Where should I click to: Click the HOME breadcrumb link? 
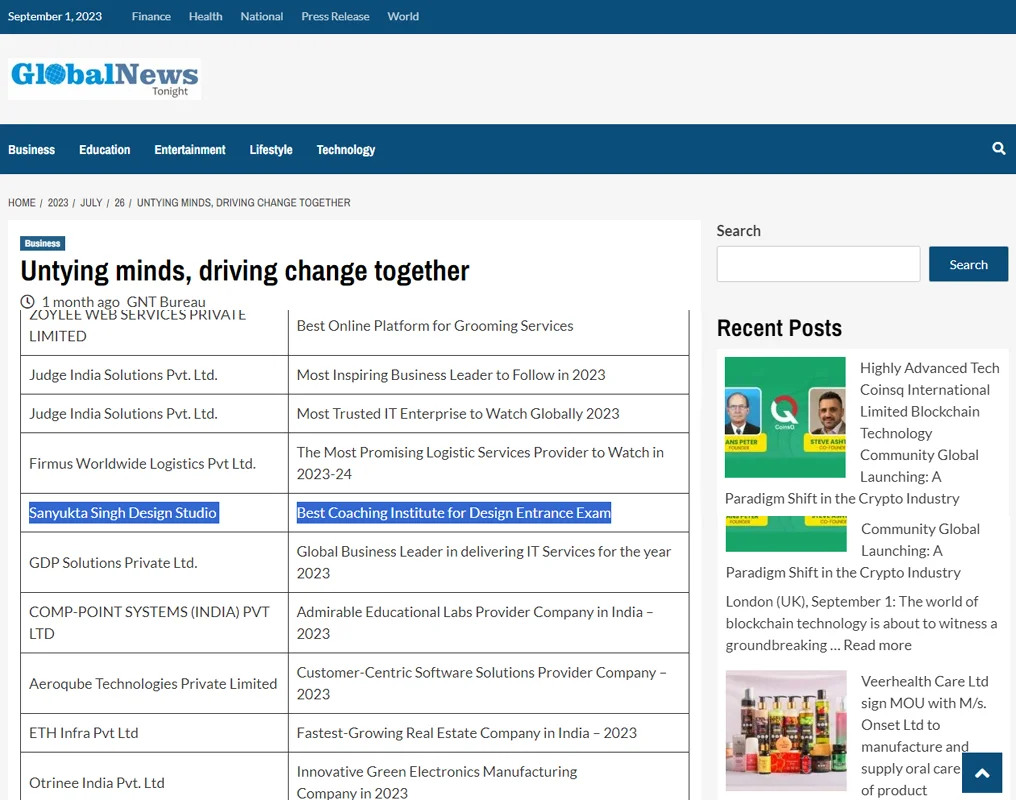(x=22, y=202)
